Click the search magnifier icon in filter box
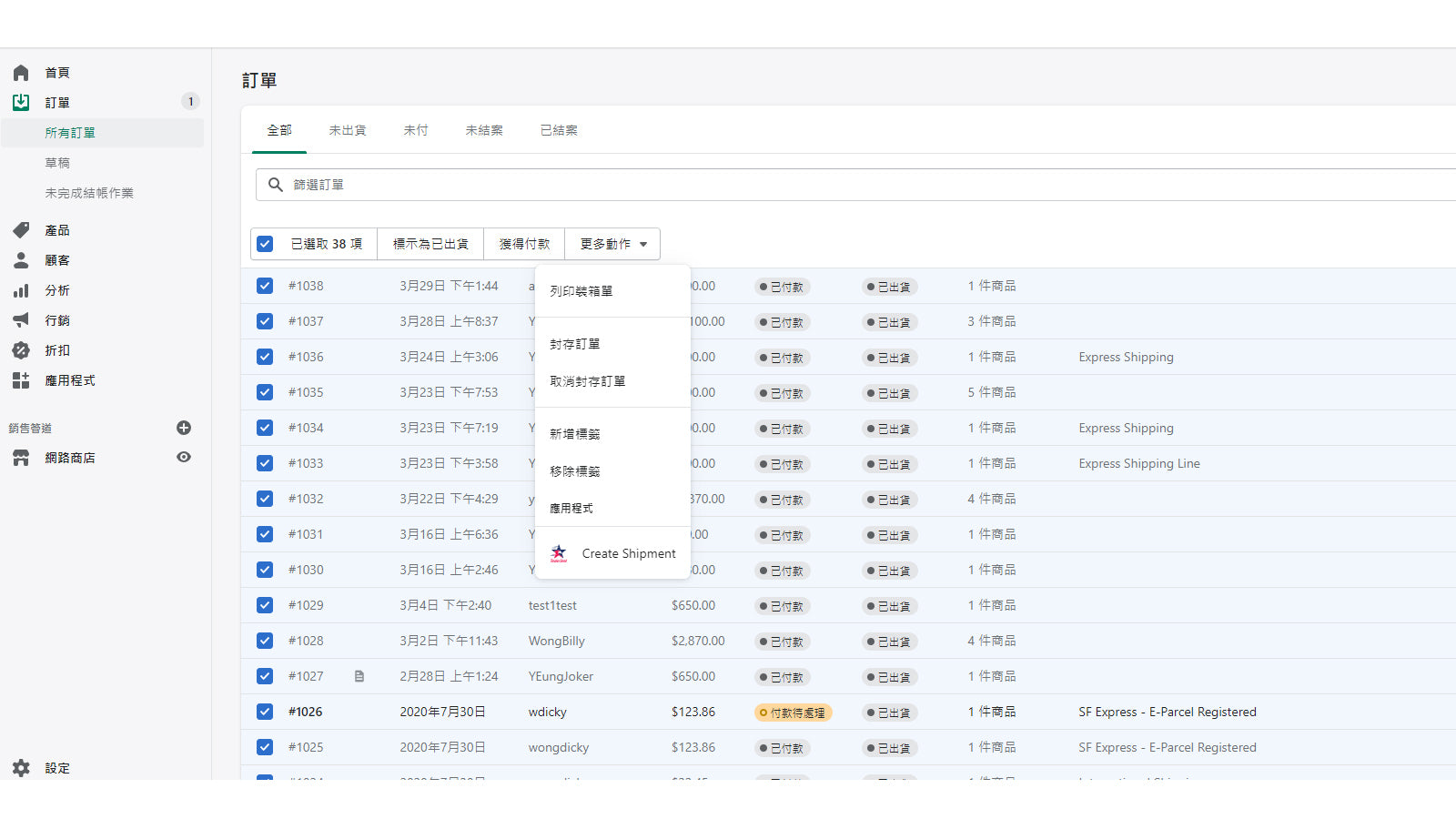Image resolution: width=1456 pixels, height=819 pixels. click(276, 185)
